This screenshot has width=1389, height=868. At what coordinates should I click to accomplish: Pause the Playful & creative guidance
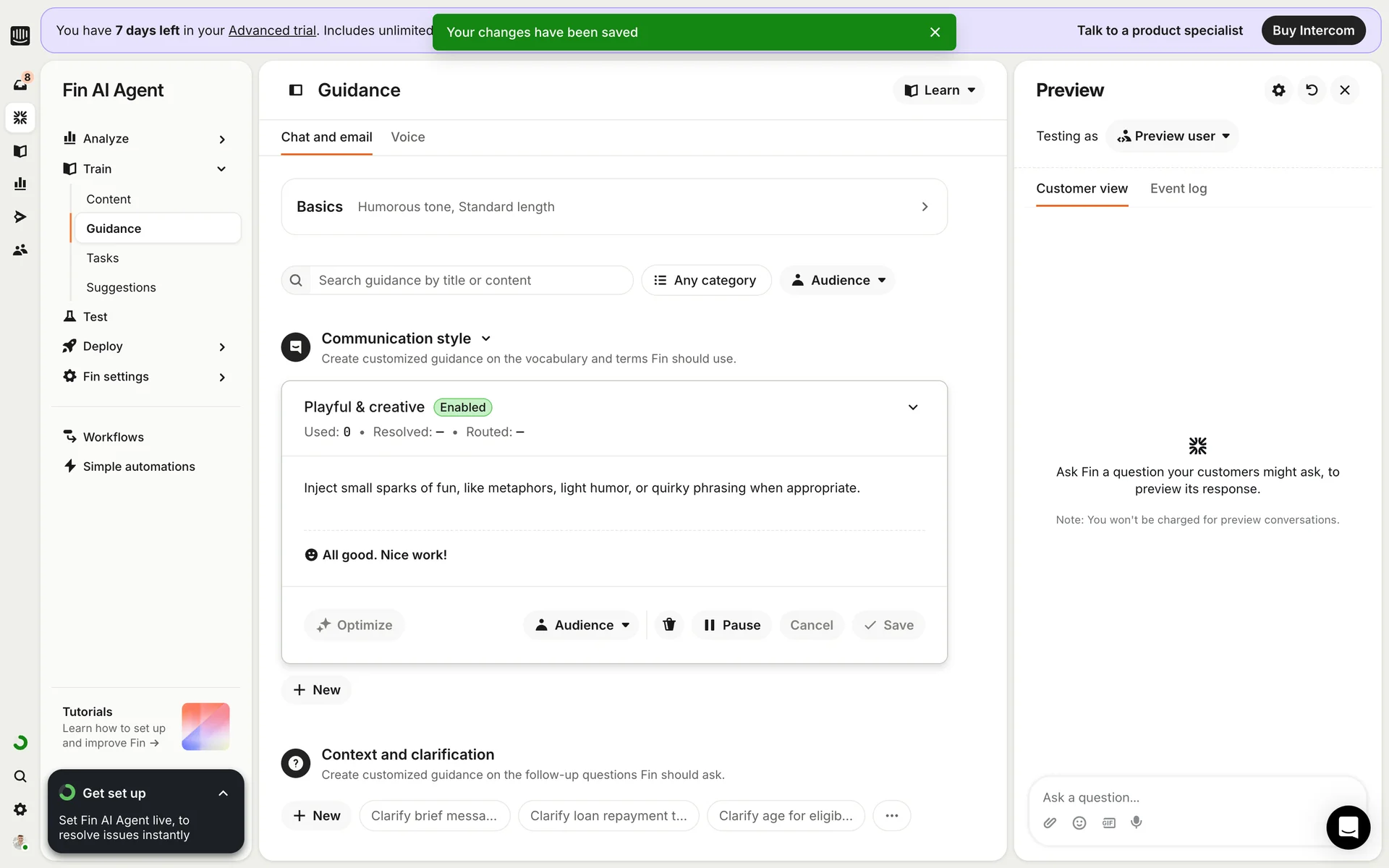click(731, 625)
